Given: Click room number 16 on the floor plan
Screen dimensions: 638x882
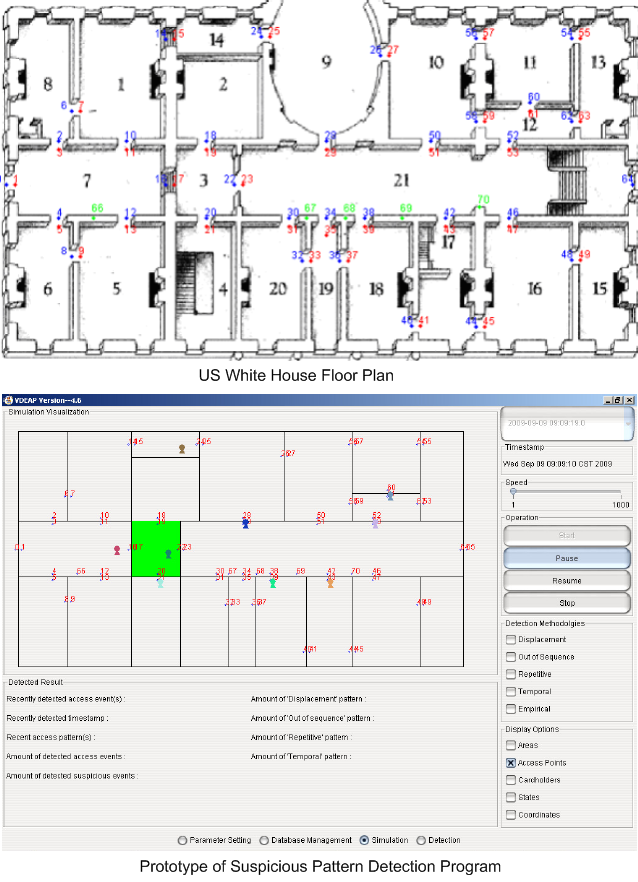Looking at the screenshot, I should pos(534,289).
